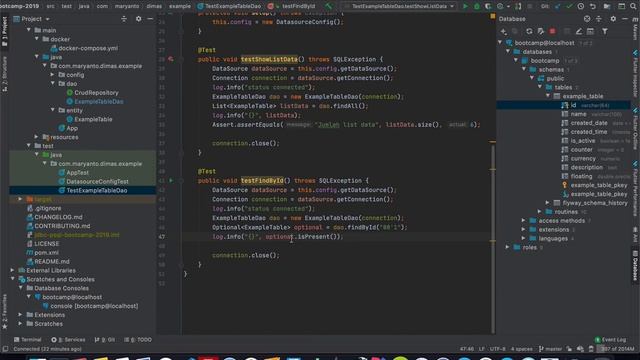Viewport: 640px width, 360px height.
Task: Expand External Libraries node
Action: 13,270
